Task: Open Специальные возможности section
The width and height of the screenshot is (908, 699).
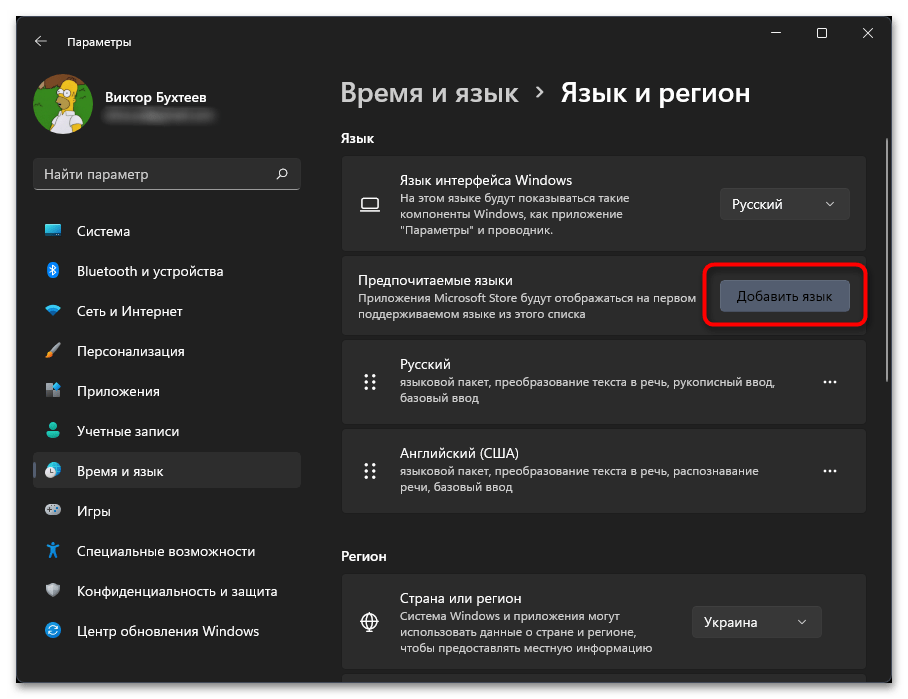Action: pyautogui.click(x=167, y=550)
